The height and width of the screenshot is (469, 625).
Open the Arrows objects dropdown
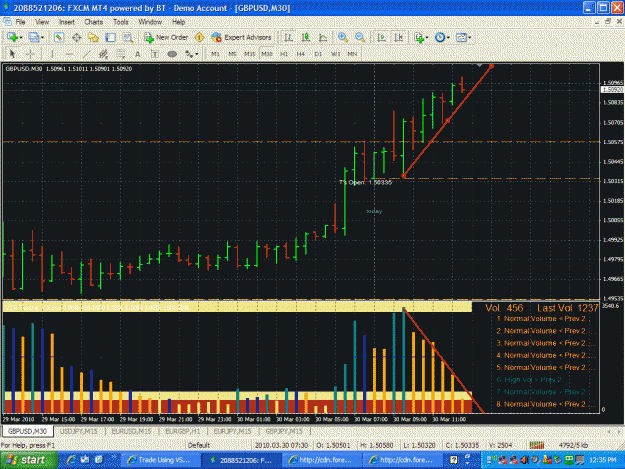(x=191, y=54)
